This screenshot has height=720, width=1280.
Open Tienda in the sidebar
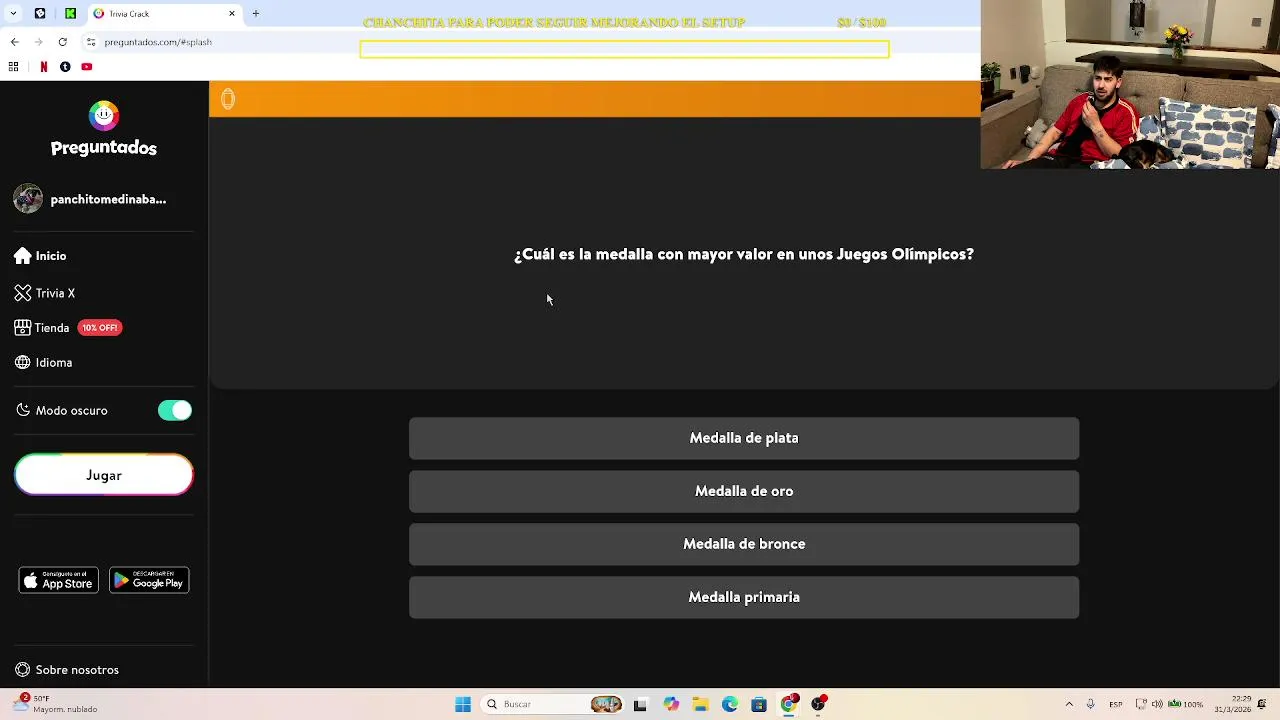pyautogui.click(x=42, y=328)
